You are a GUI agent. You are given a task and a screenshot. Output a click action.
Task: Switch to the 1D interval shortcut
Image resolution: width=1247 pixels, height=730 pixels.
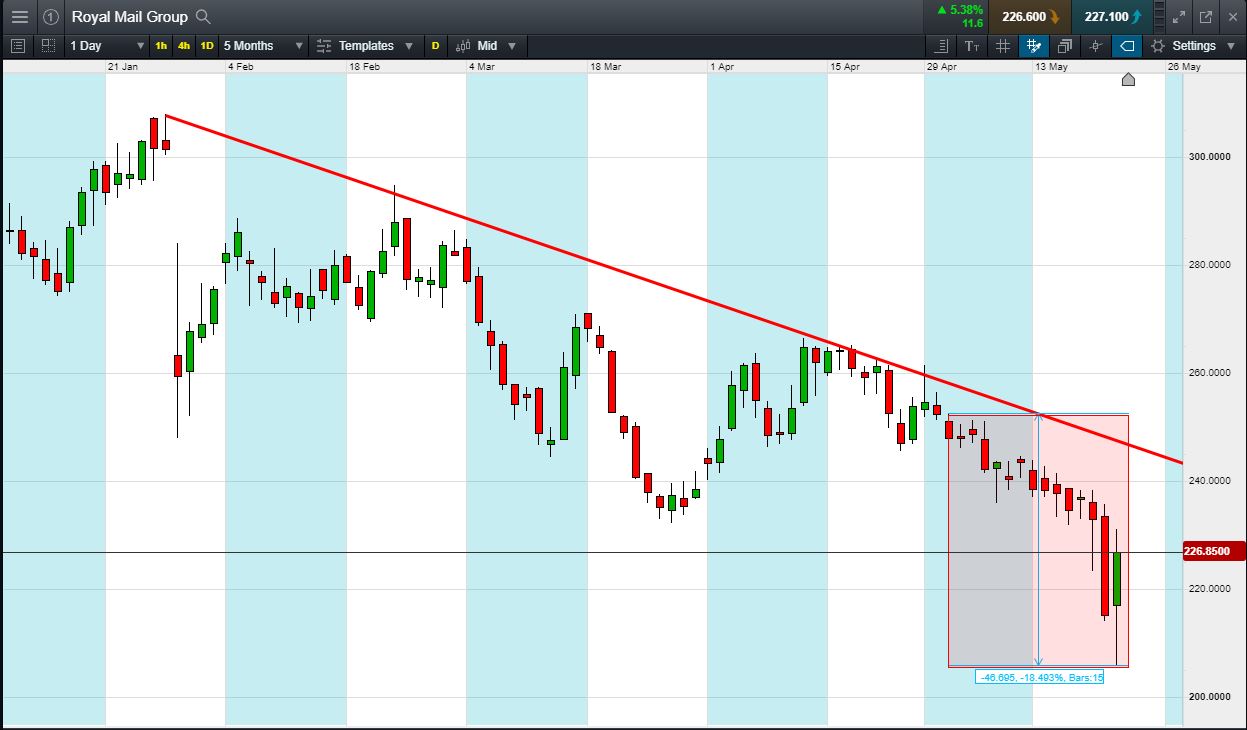[x=207, y=46]
